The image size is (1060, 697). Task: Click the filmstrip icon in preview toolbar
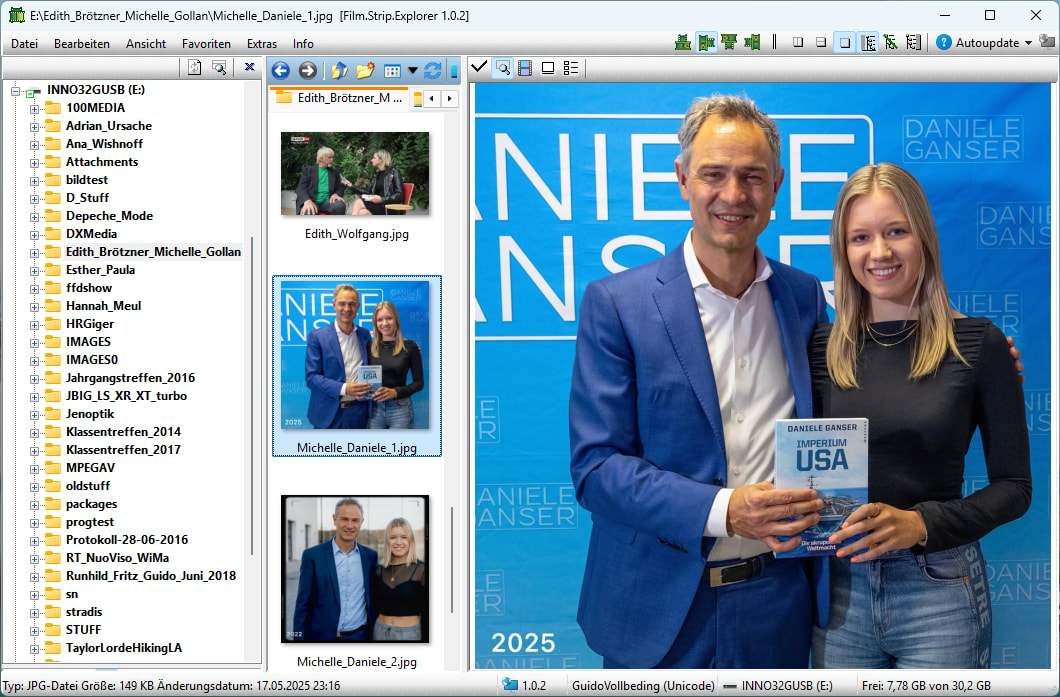tap(525, 68)
